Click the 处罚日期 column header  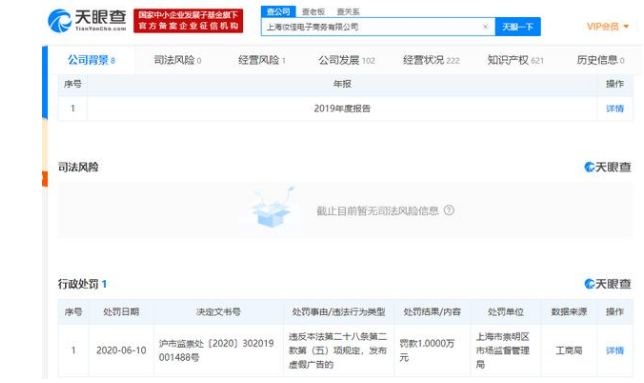click(121, 312)
